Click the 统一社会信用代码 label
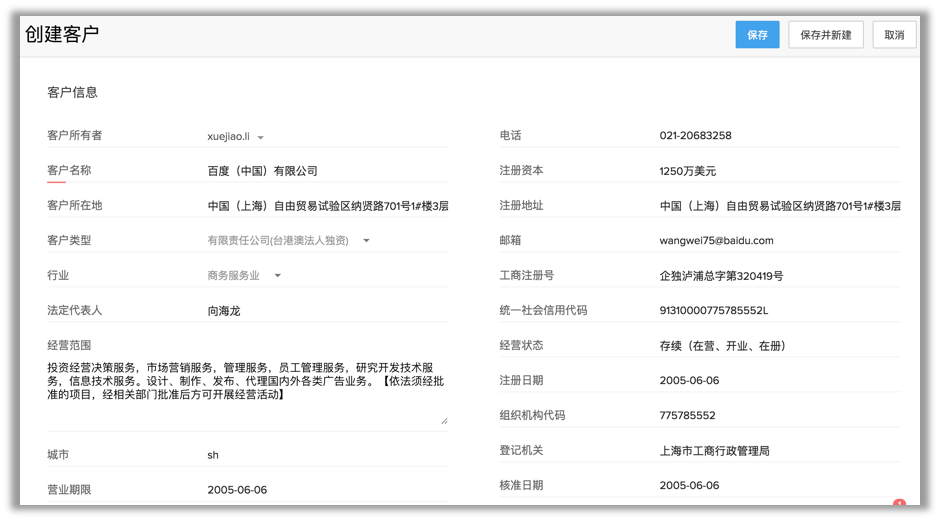Viewport: 940px width, 521px height. coord(543,311)
